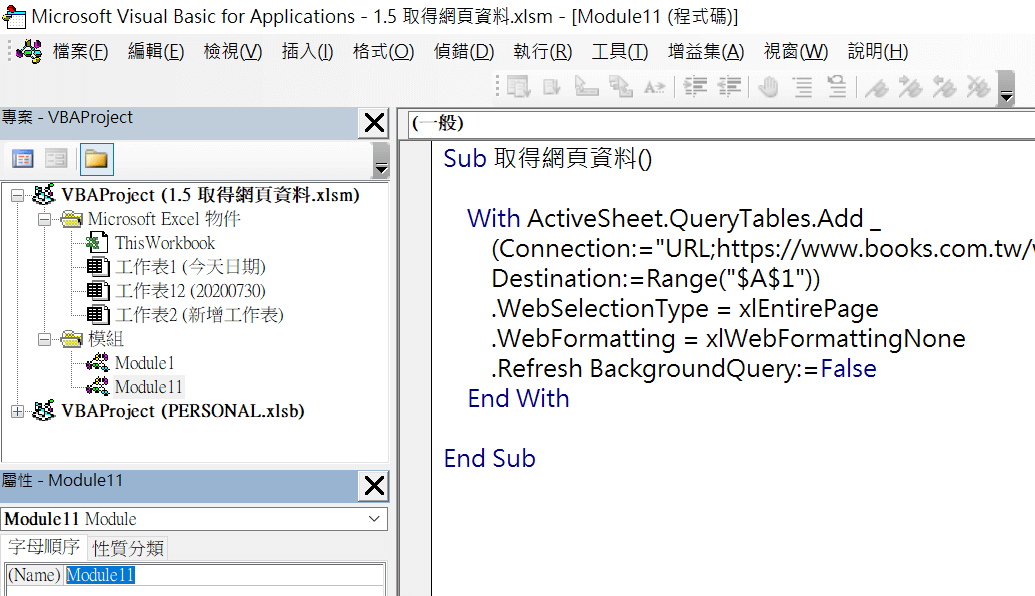Click the Complete Word toolbar icon
This screenshot has width=1035, height=596.
pos(654,86)
